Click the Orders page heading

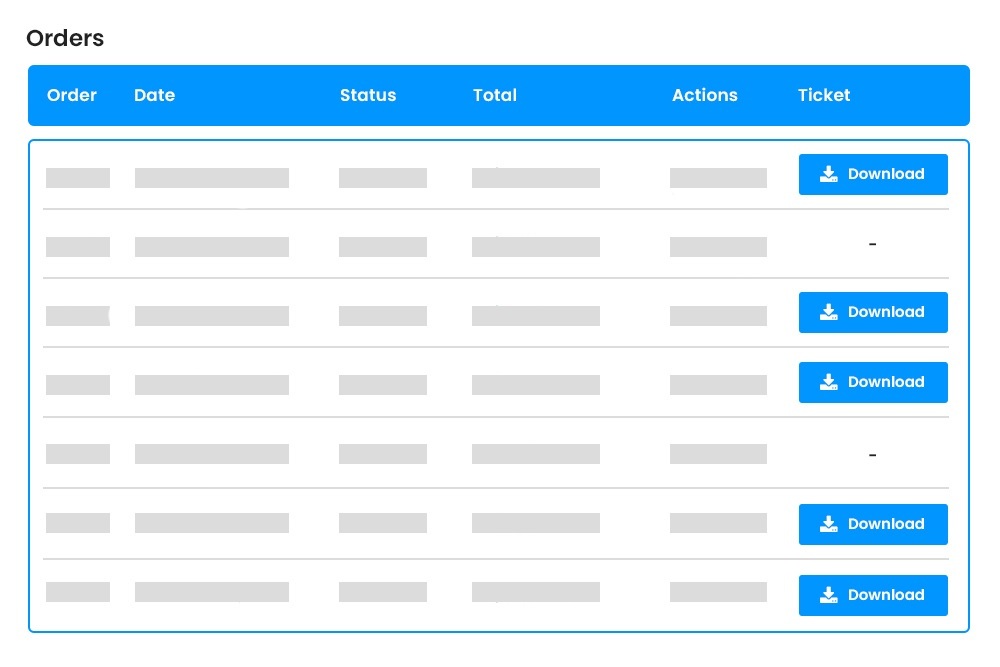[65, 39]
